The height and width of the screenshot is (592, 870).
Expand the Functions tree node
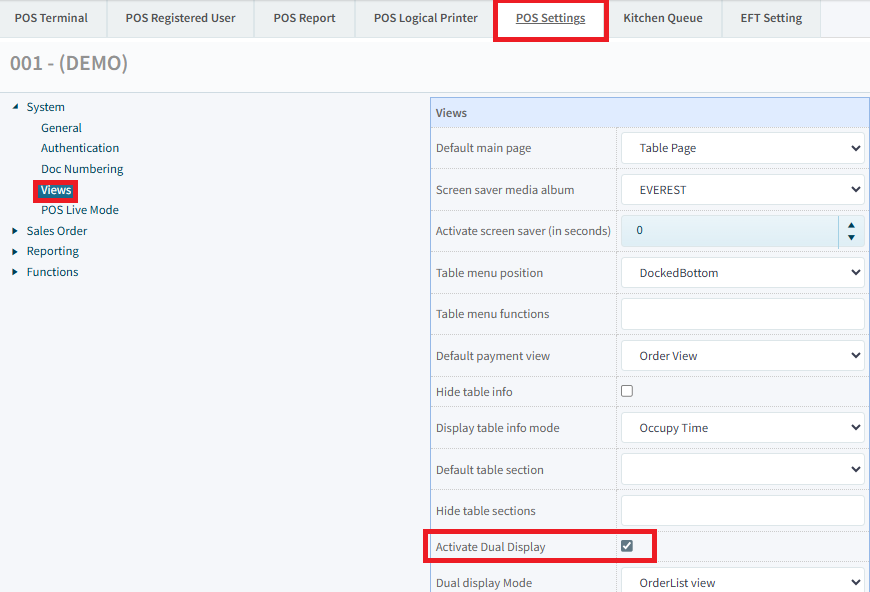pyautogui.click(x=15, y=272)
